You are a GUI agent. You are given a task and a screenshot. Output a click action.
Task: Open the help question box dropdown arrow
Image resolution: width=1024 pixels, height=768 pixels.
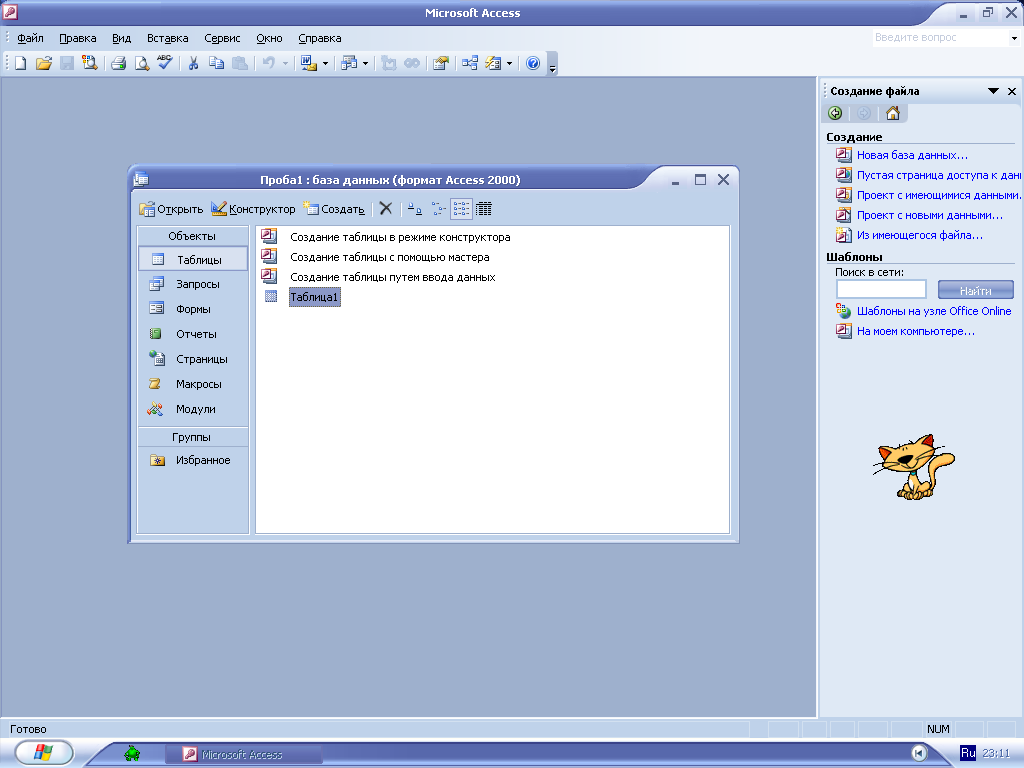coord(1014,38)
